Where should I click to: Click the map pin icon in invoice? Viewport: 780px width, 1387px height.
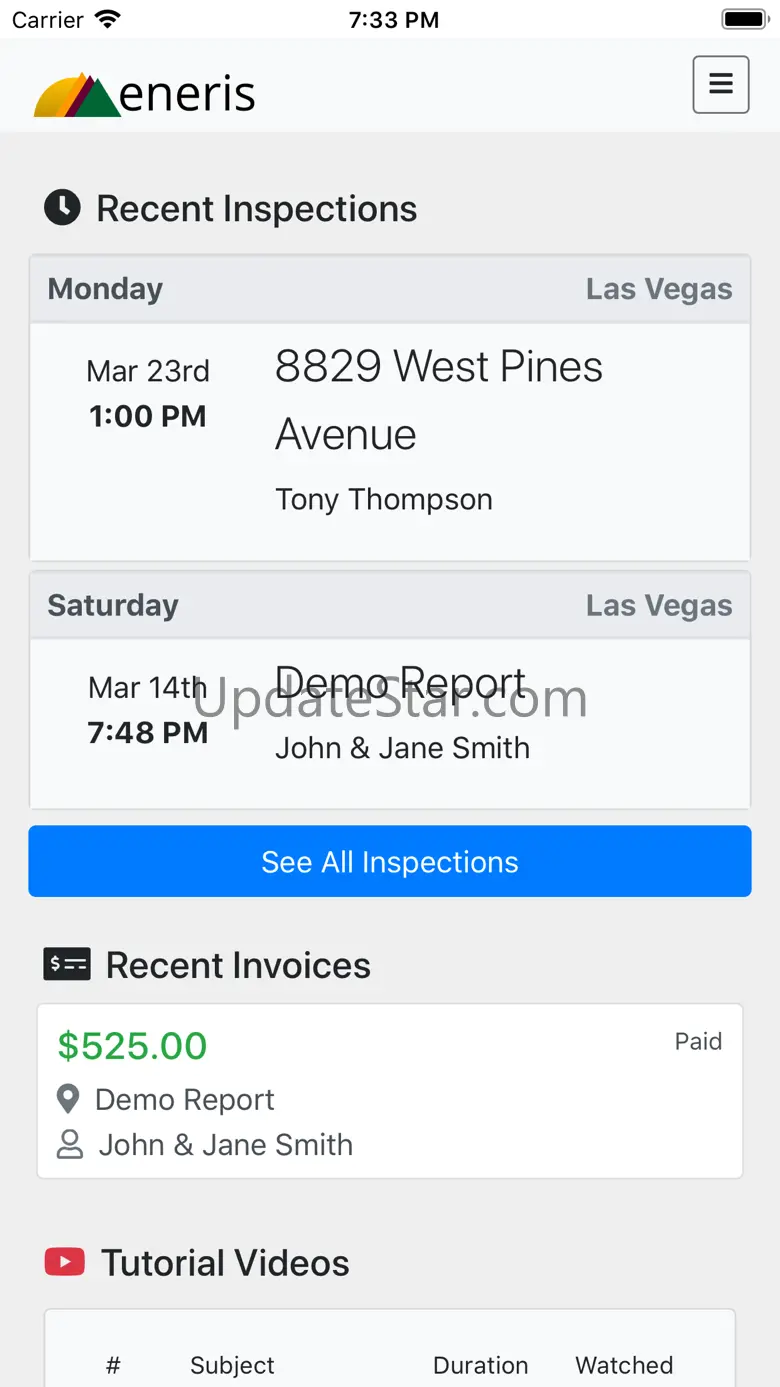68,1100
